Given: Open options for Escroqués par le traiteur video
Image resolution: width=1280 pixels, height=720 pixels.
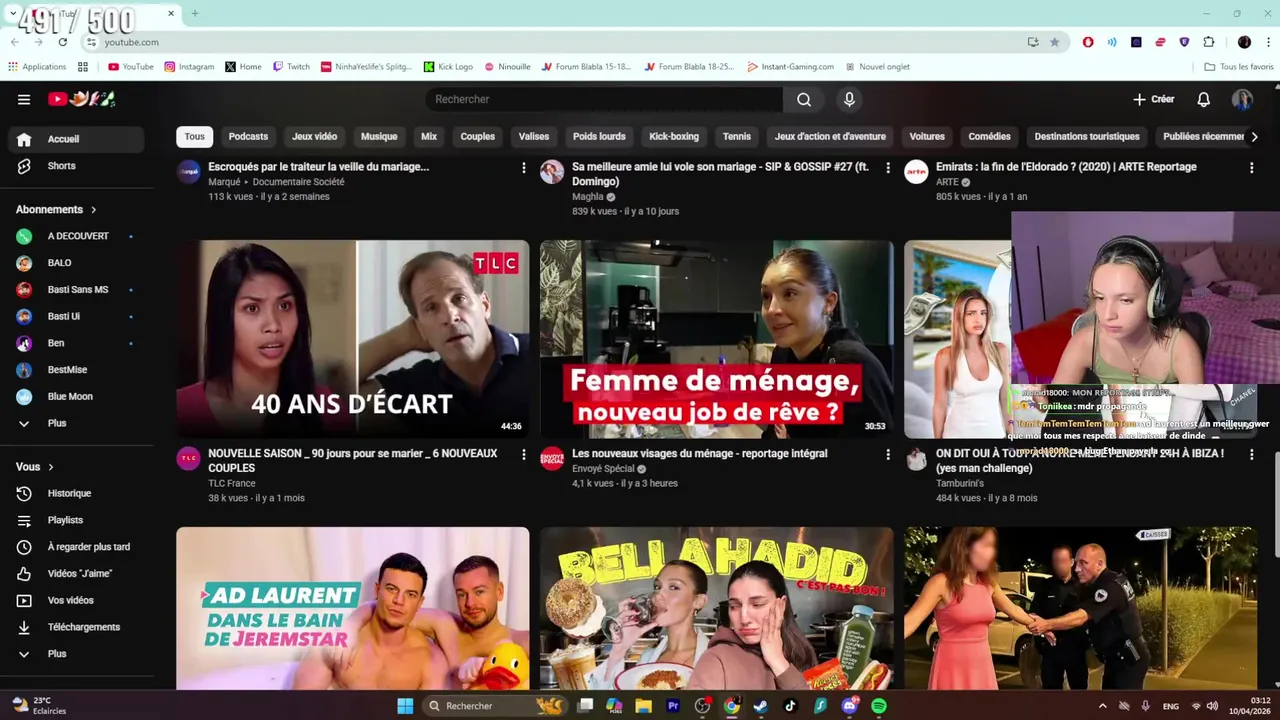Looking at the screenshot, I should pos(523,168).
